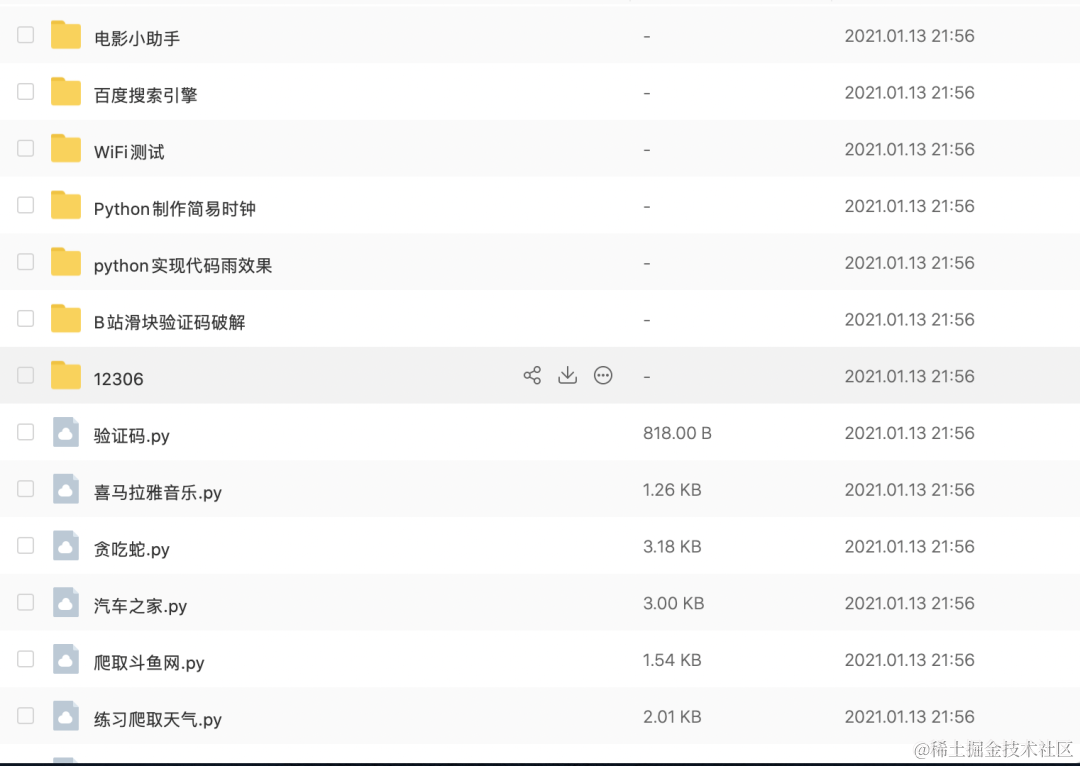Click the 练习爬取天气.py file name

click(158, 719)
